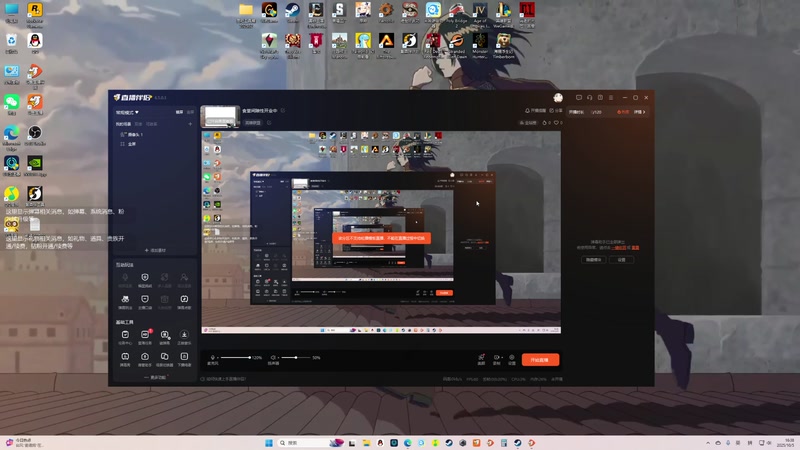This screenshot has width=800, height=450.
Task: Open the hamburger menu icon in title bar
Action: coord(611,97)
